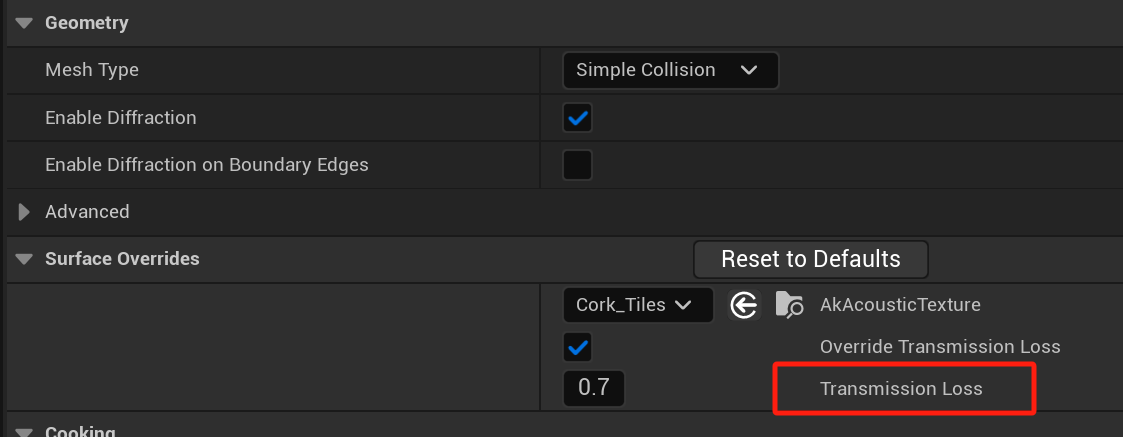
Task: Click the Override Transmission Loss label
Action: [940, 347]
